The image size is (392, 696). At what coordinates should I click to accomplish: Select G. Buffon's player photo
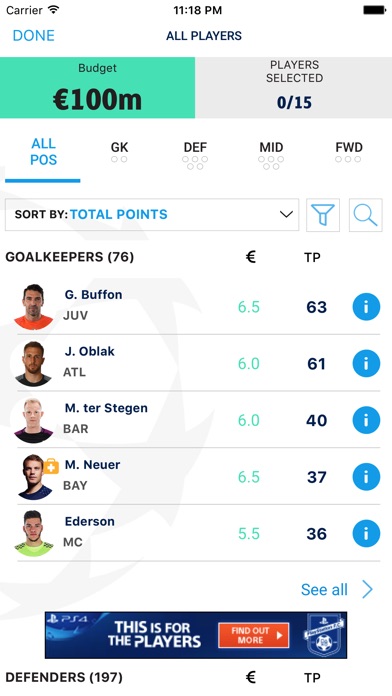[34, 307]
